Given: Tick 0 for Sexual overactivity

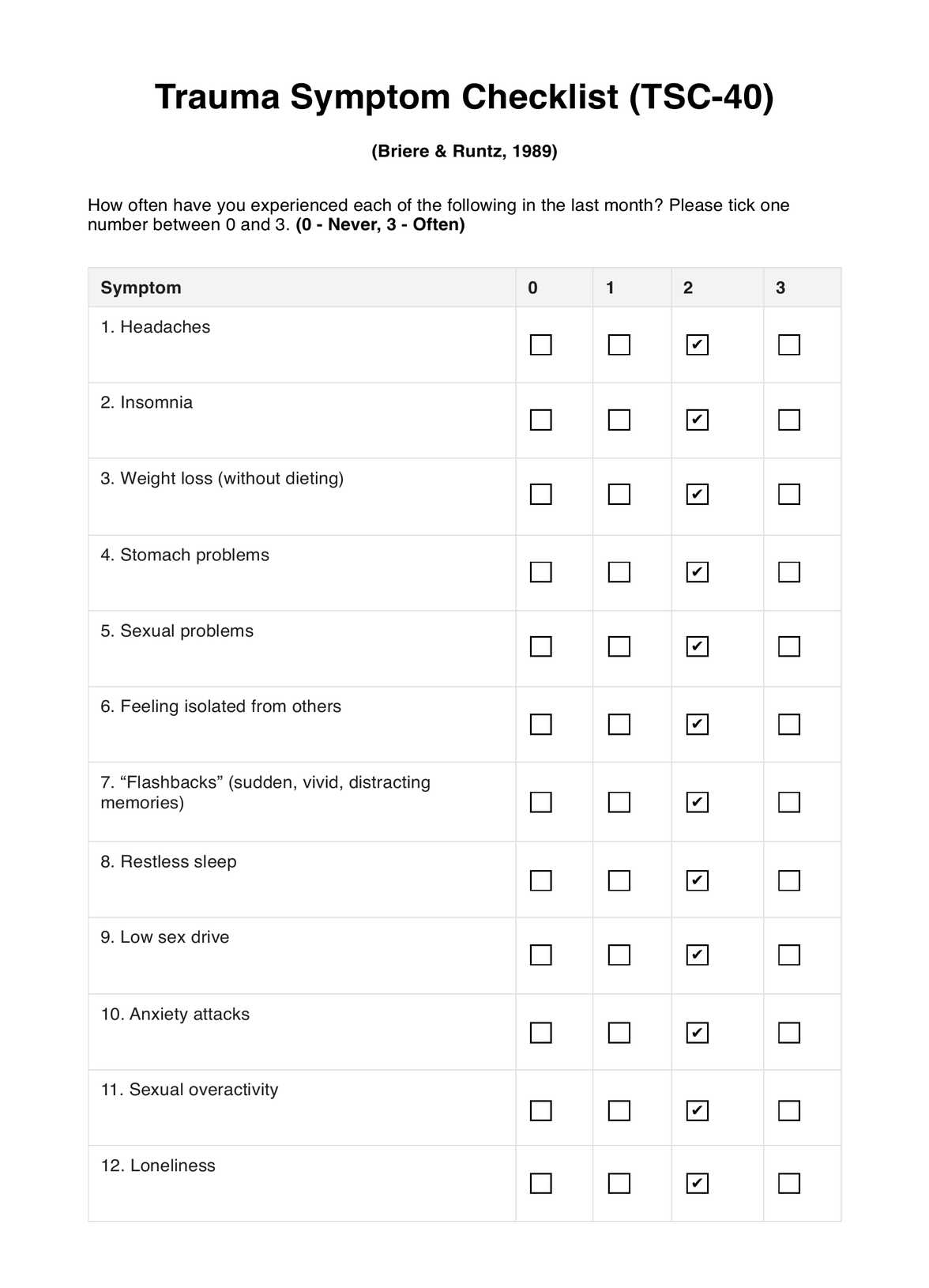Looking at the screenshot, I should (x=540, y=1110).
